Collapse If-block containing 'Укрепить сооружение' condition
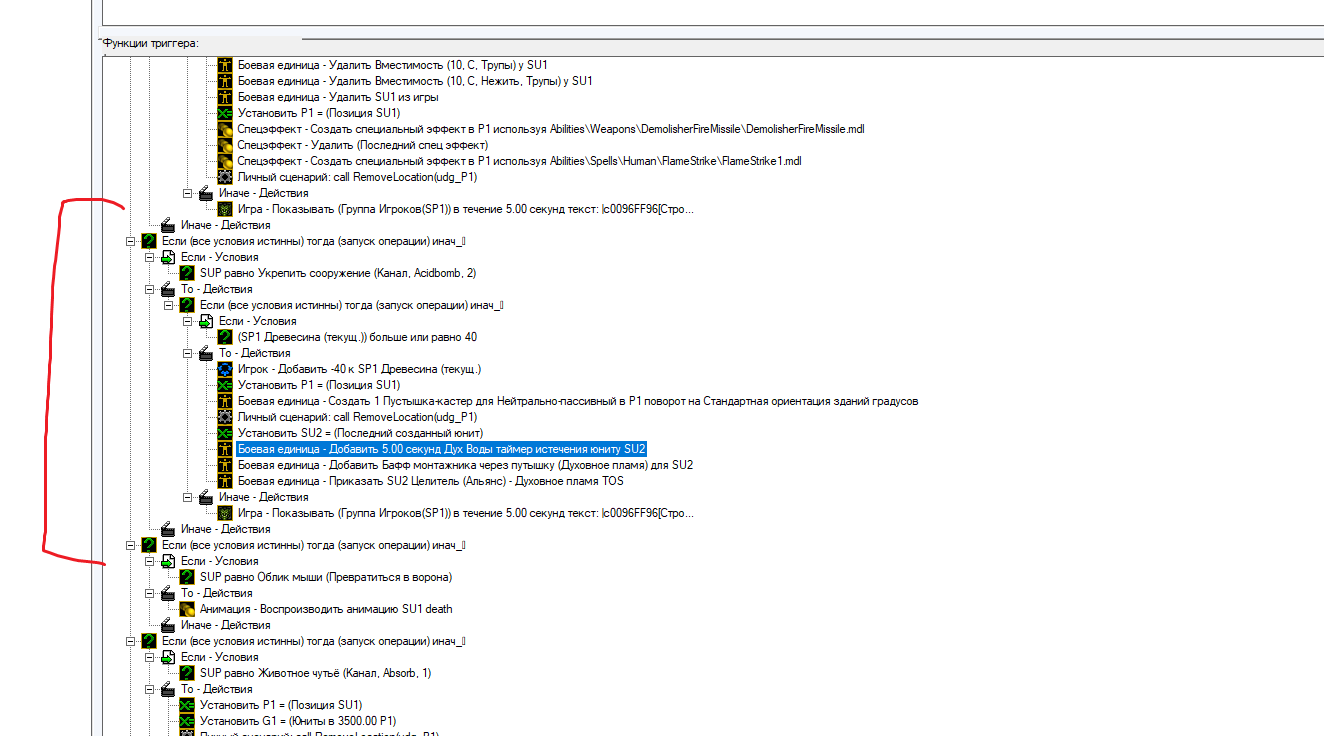Screen dimensions: 1324x736 (x=130, y=241)
